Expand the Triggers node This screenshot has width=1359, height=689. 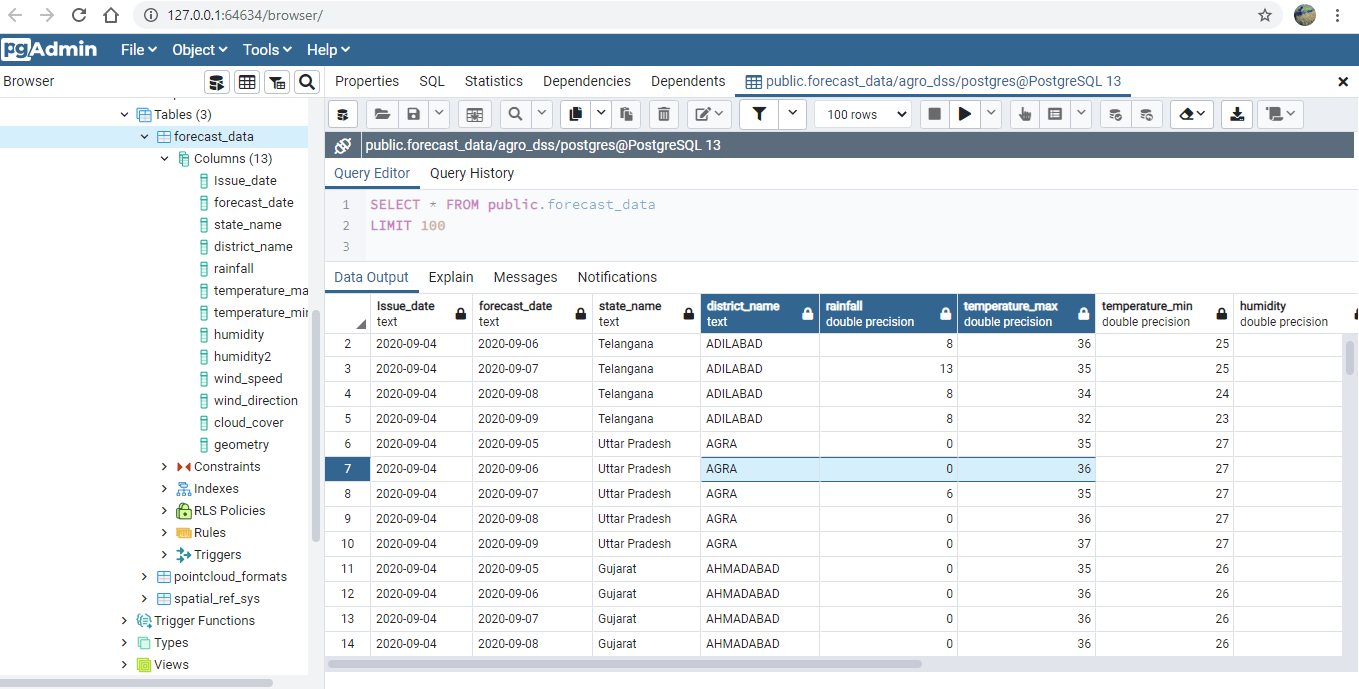pyautogui.click(x=164, y=554)
